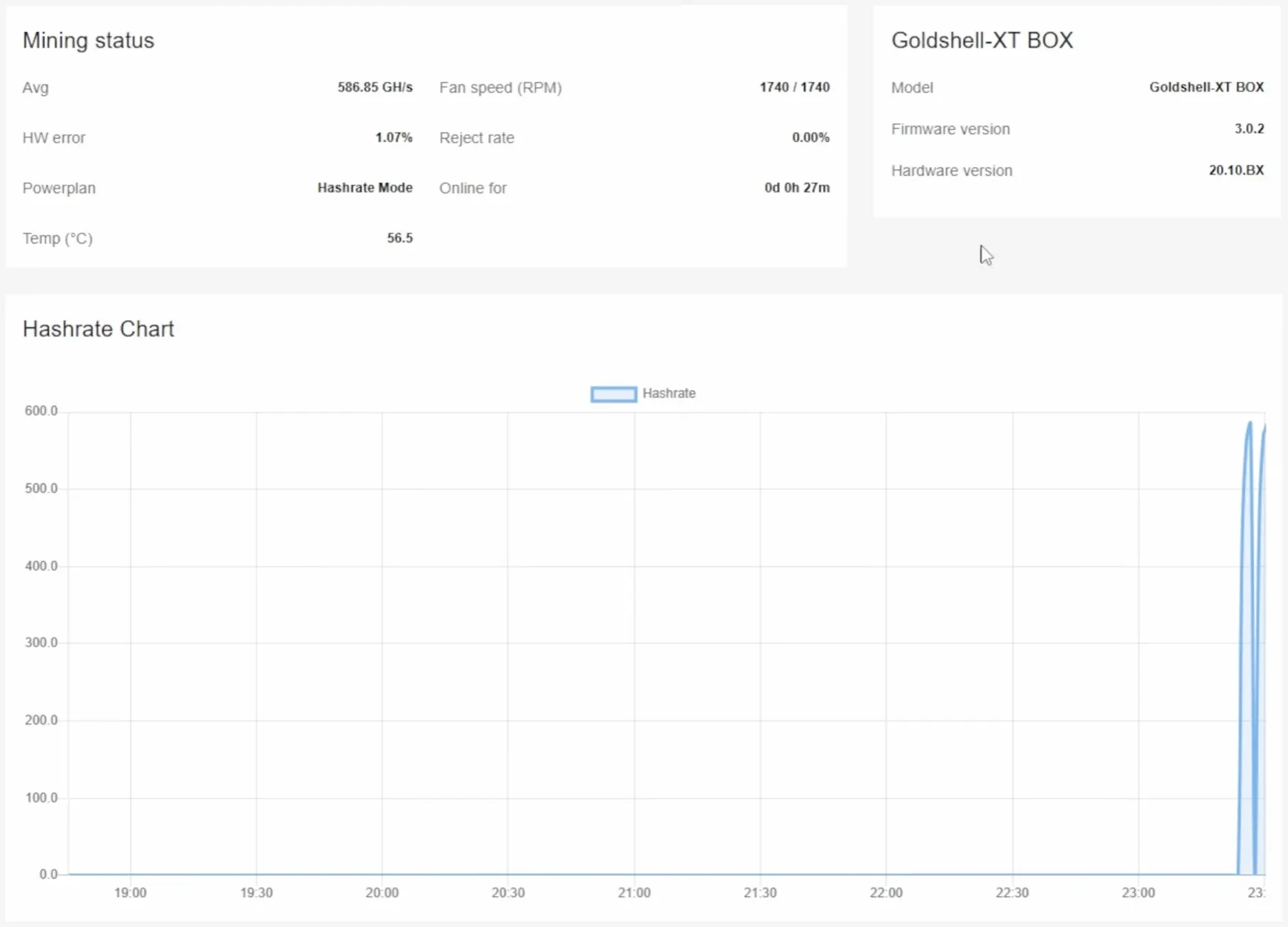Click the 23:00 time axis label
1288x927 pixels.
click(1138, 893)
